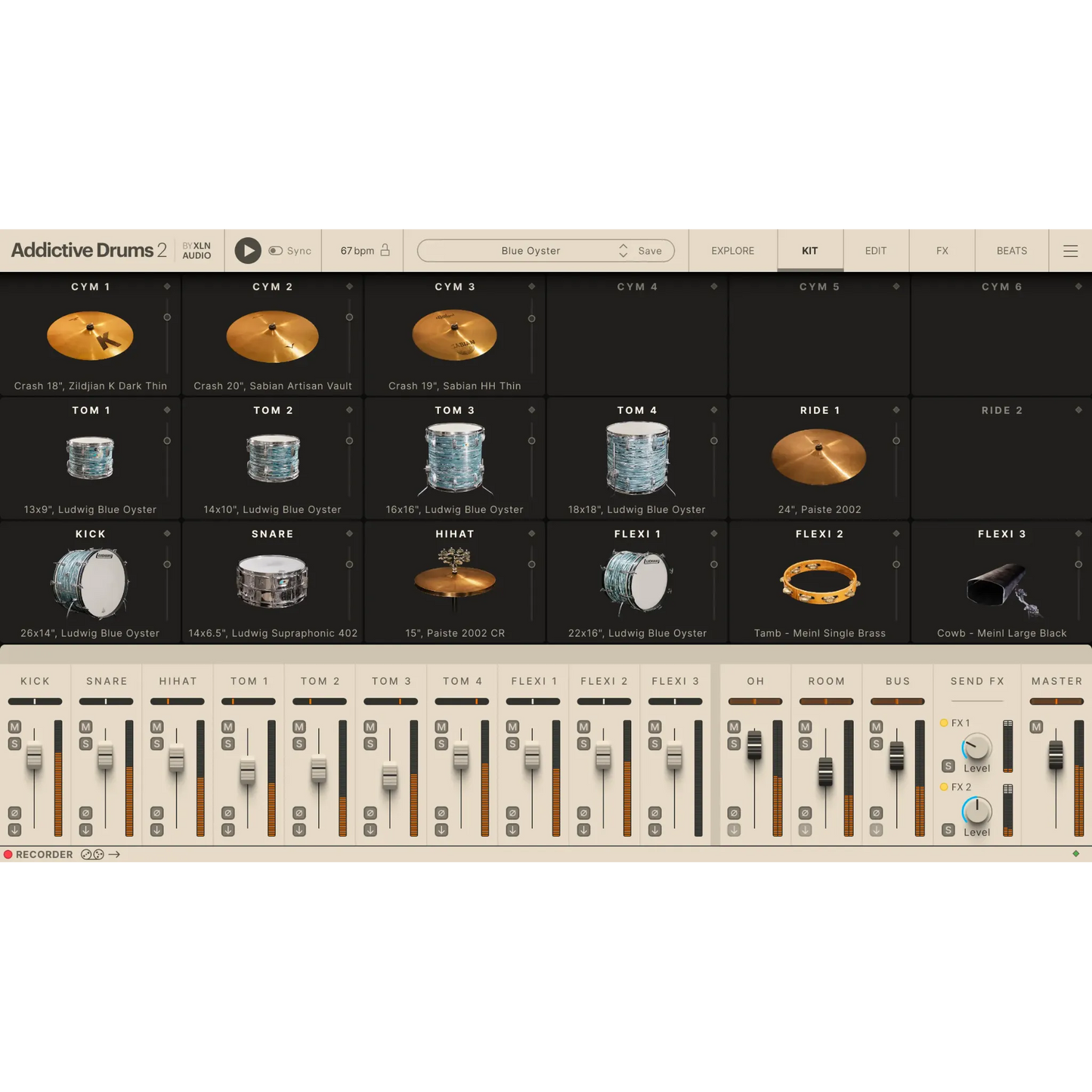Switch to the EDIT tab
This screenshot has height=1092, width=1092.
[x=875, y=250]
